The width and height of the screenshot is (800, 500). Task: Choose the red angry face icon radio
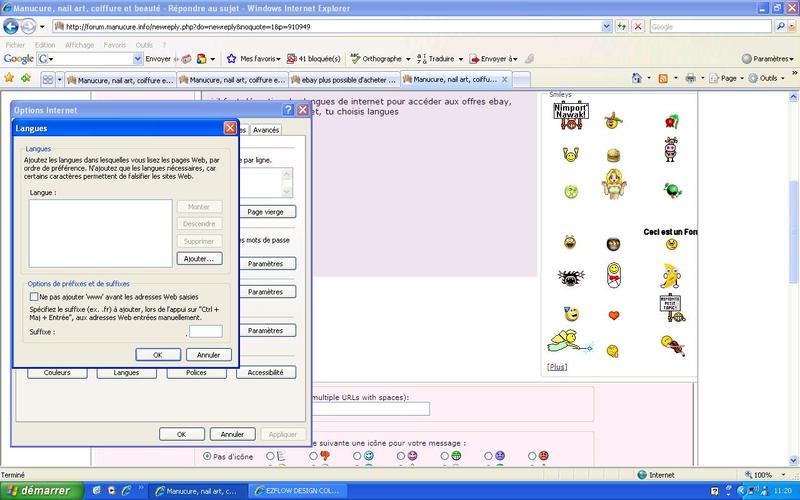pos(531,456)
